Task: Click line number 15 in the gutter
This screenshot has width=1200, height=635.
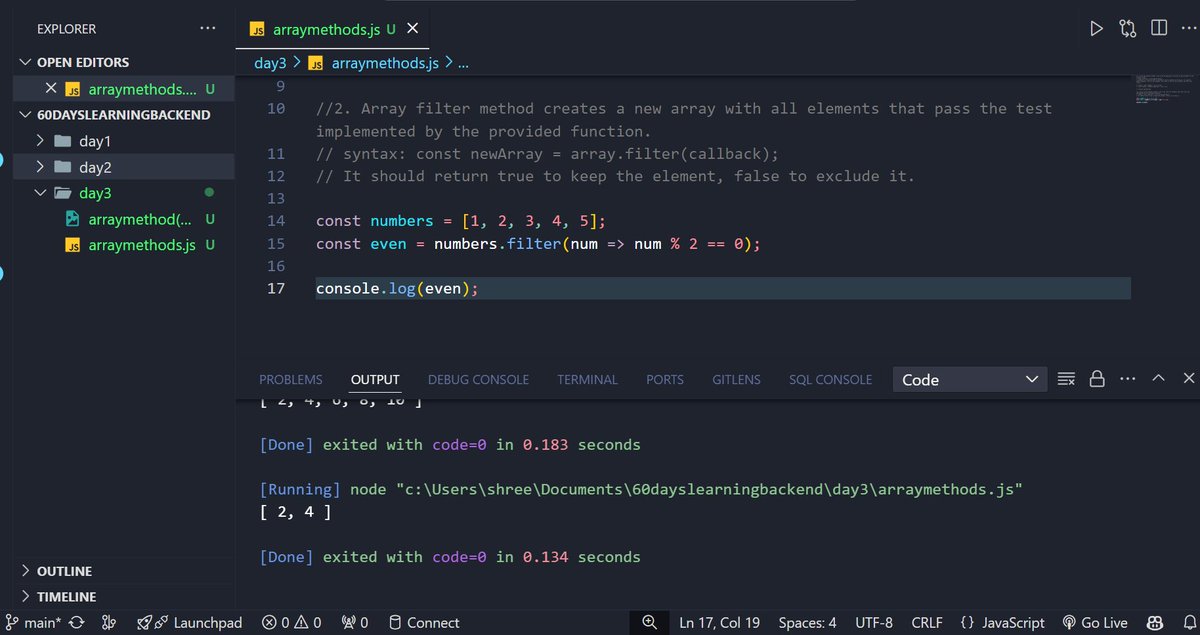Action: 276,244
